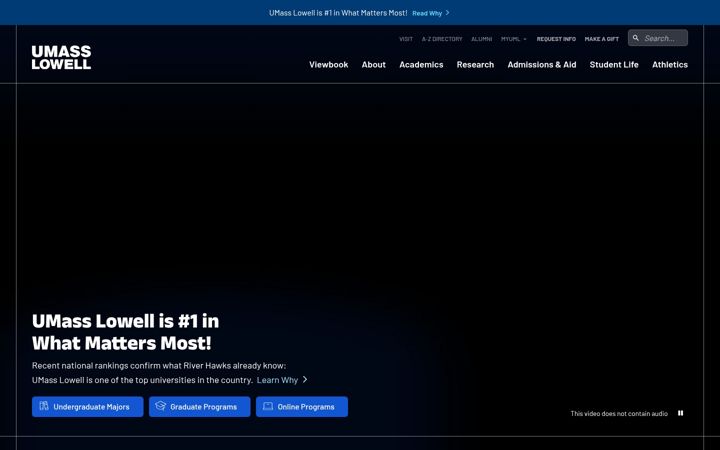Follow the Visit utility link
This screenshot has width=720, height=450.
(406, 39)
